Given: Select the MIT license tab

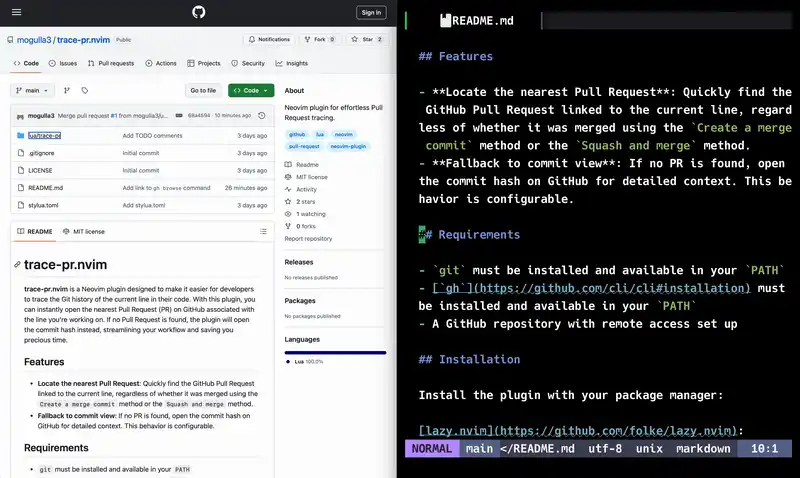Looking at the screenshot, I should pos(84,232).
